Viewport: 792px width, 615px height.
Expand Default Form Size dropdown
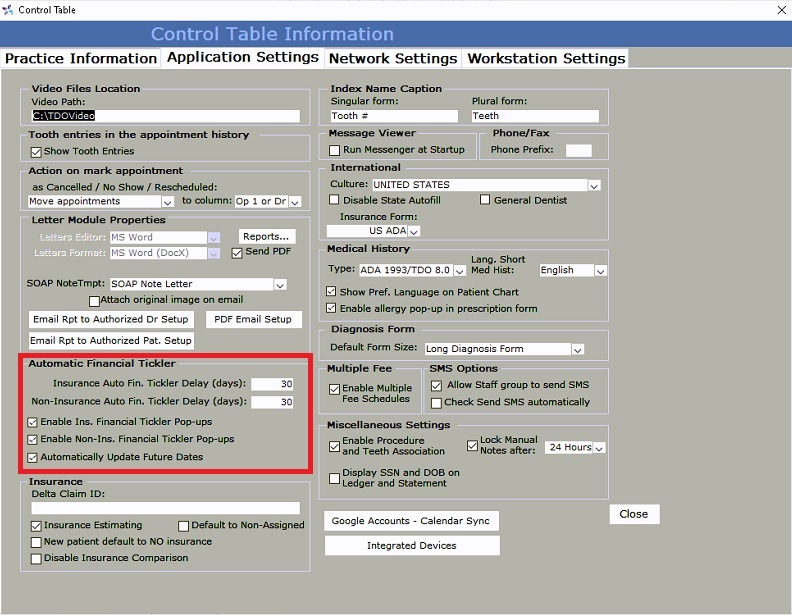577,350
